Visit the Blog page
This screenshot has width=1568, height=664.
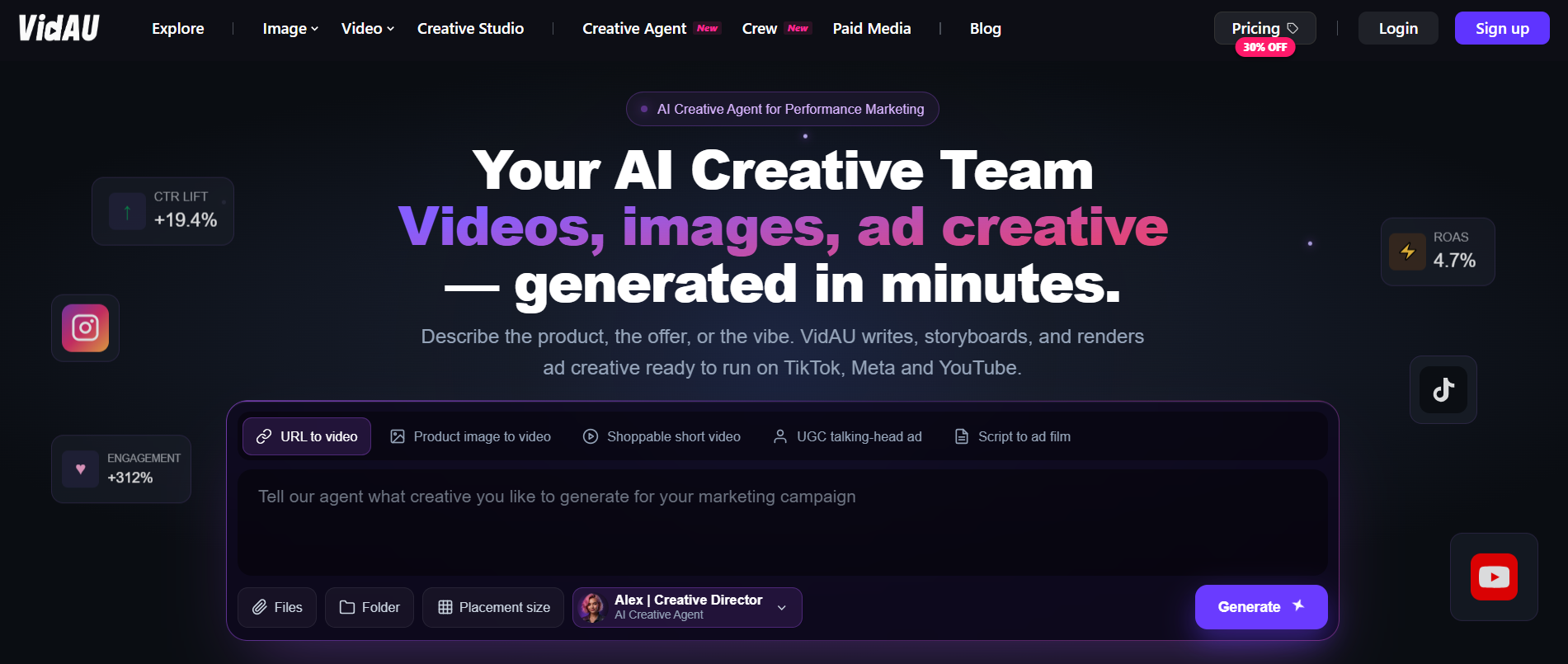pos(986,29)
